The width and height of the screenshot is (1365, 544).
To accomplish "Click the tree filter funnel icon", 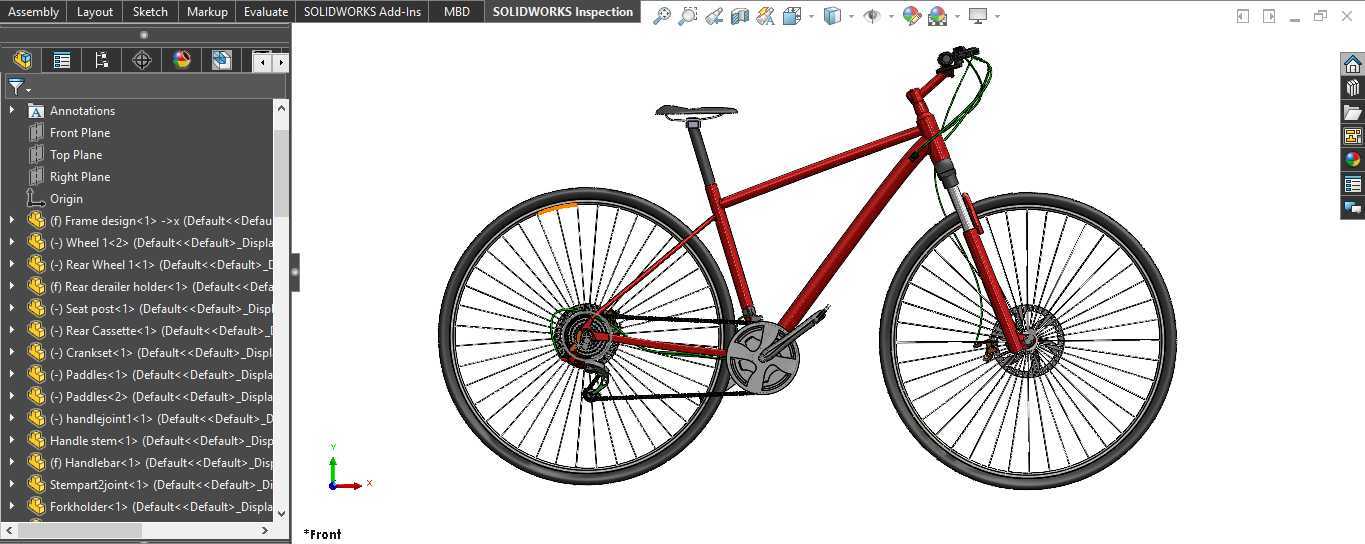I will click(17, 86).
